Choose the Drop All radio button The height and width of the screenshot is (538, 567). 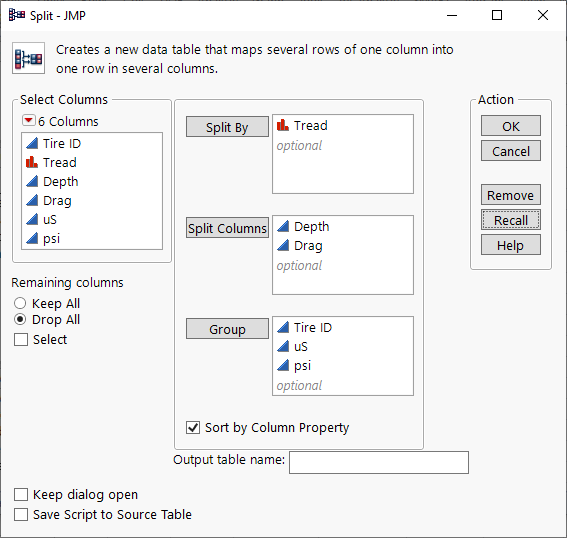20,319
